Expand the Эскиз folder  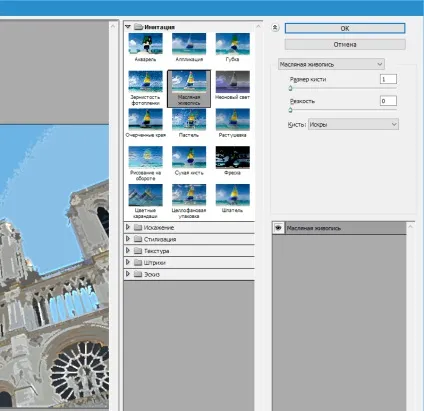tap(128, 274)
